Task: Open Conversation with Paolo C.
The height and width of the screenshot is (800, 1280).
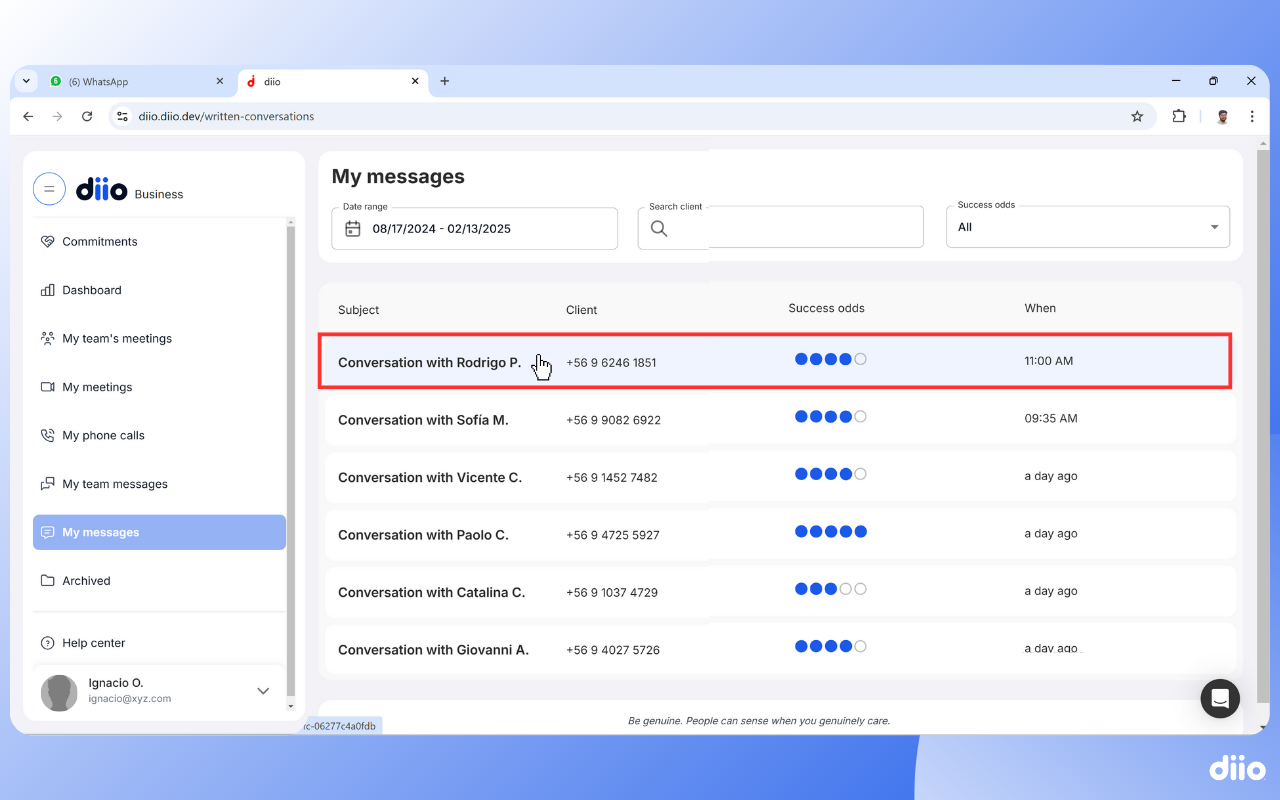Action: [780, 534]
